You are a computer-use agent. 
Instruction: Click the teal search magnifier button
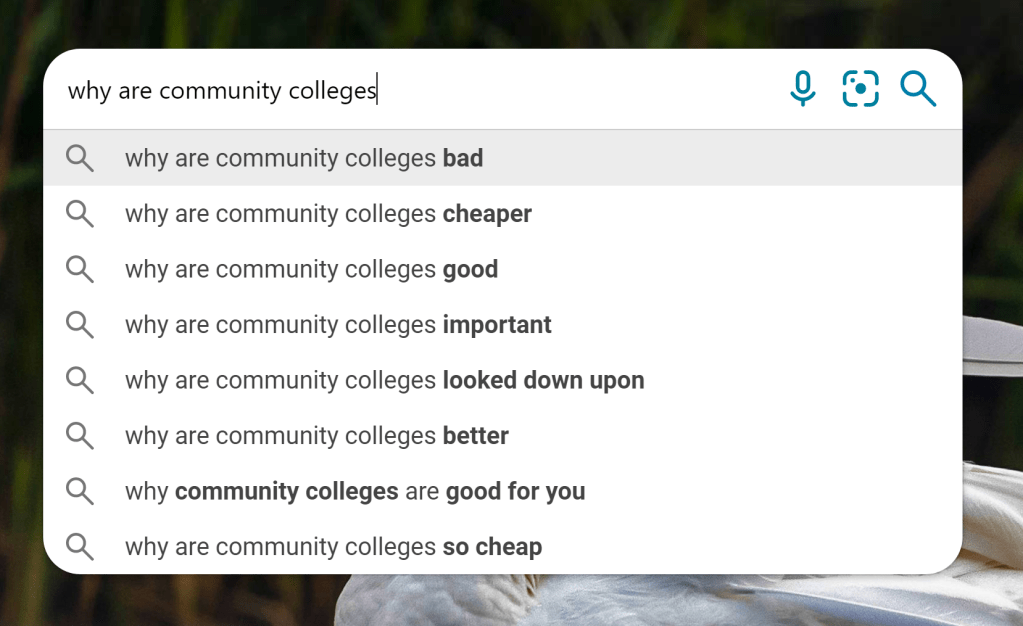917,89
